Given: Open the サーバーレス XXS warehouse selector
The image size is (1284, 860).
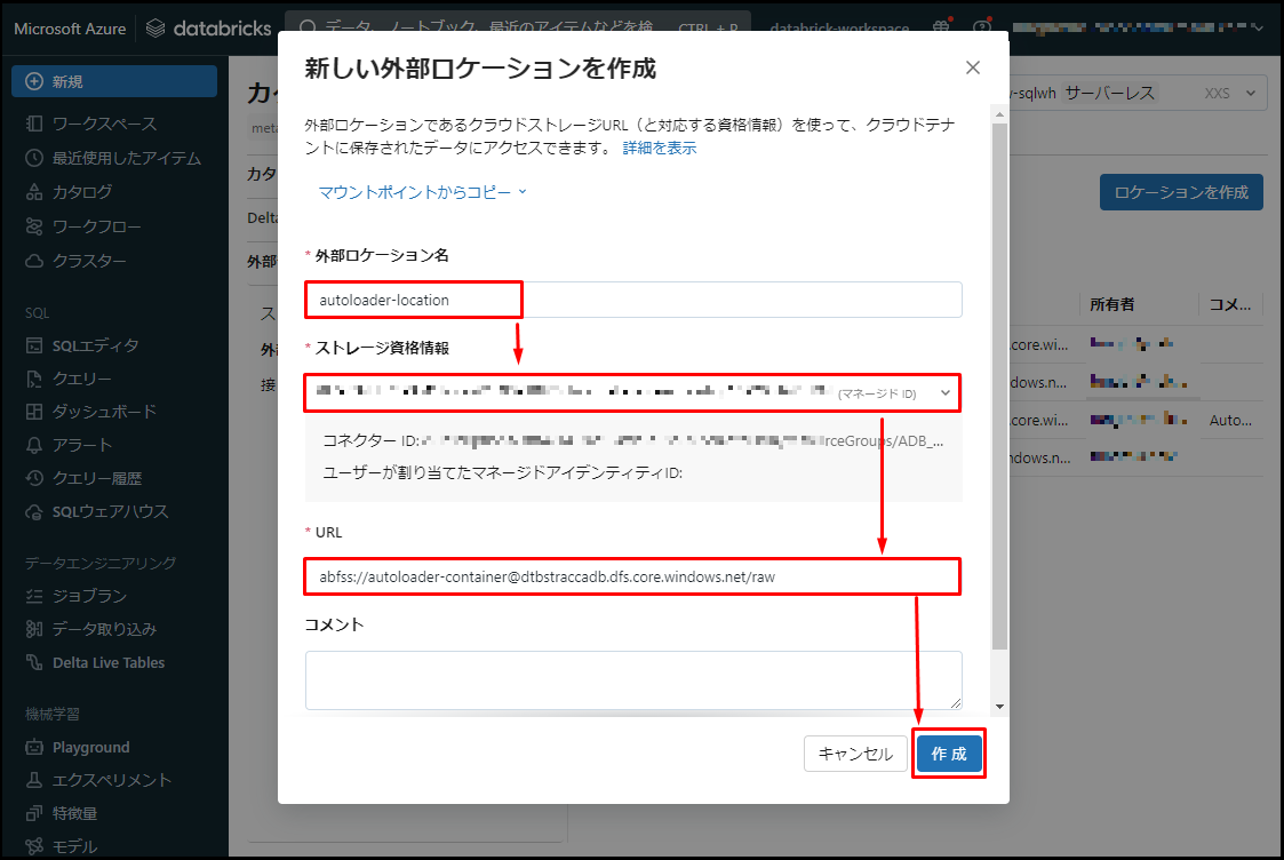Looking at the screenshot, I should [1135, 93].
